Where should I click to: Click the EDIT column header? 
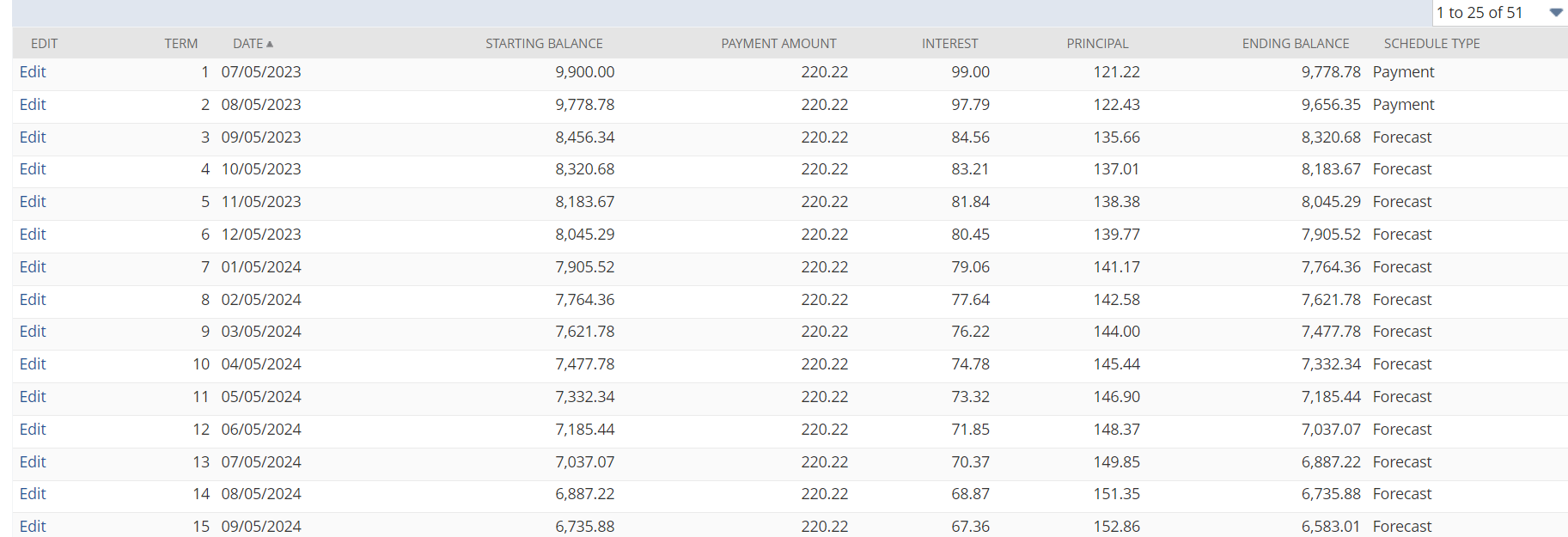tap(44, 44)
